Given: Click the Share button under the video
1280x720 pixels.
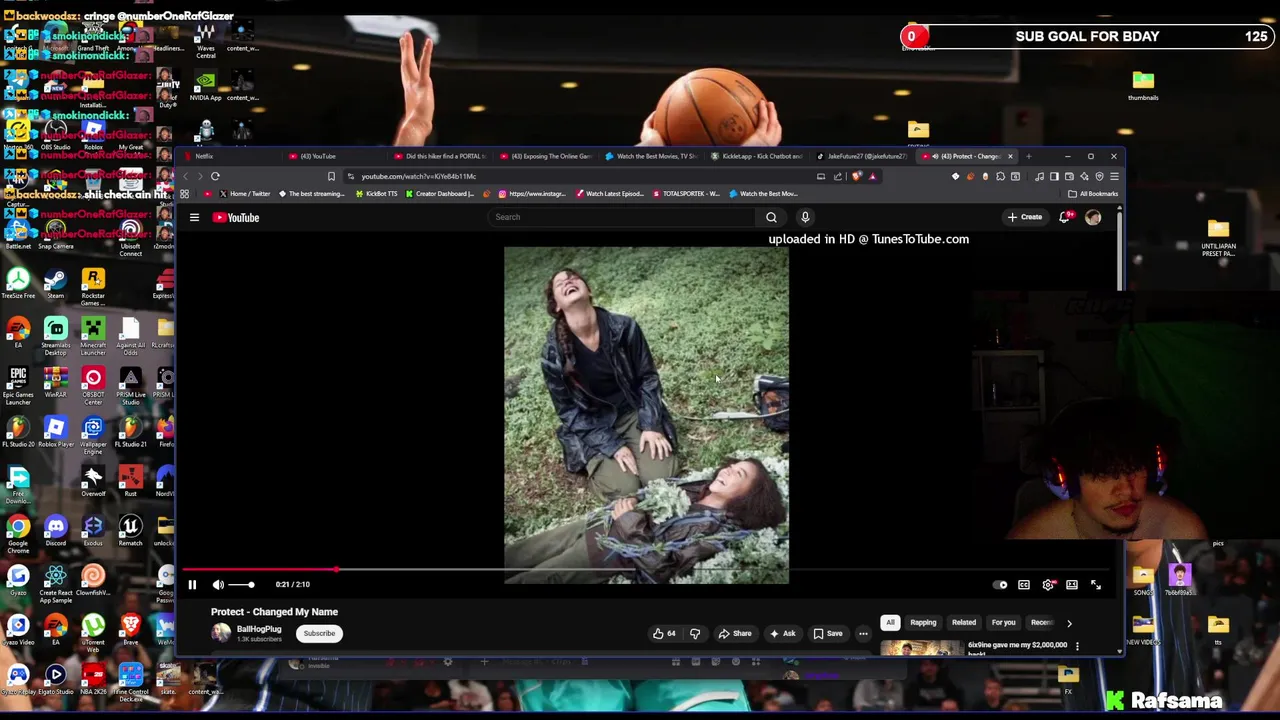Looking at the screenshot, I should [735, 633].
